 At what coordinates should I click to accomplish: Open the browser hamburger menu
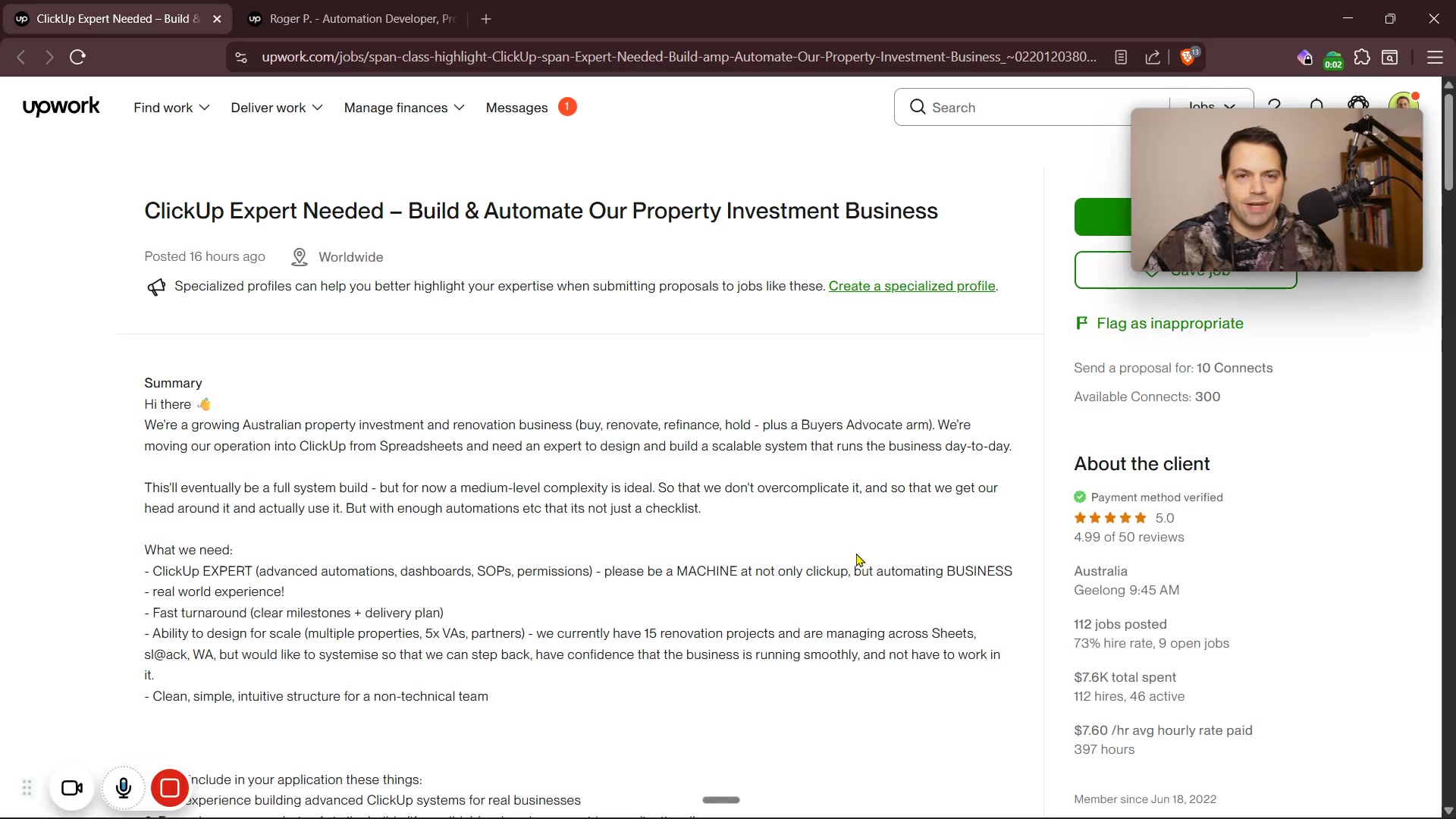point(1435,57)
